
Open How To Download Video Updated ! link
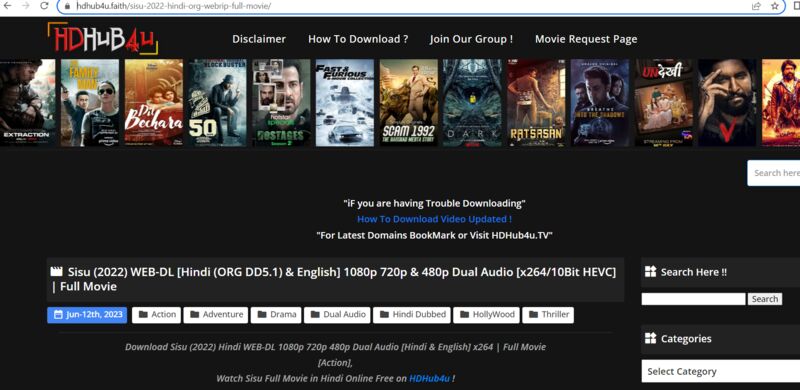pos(434,219)
